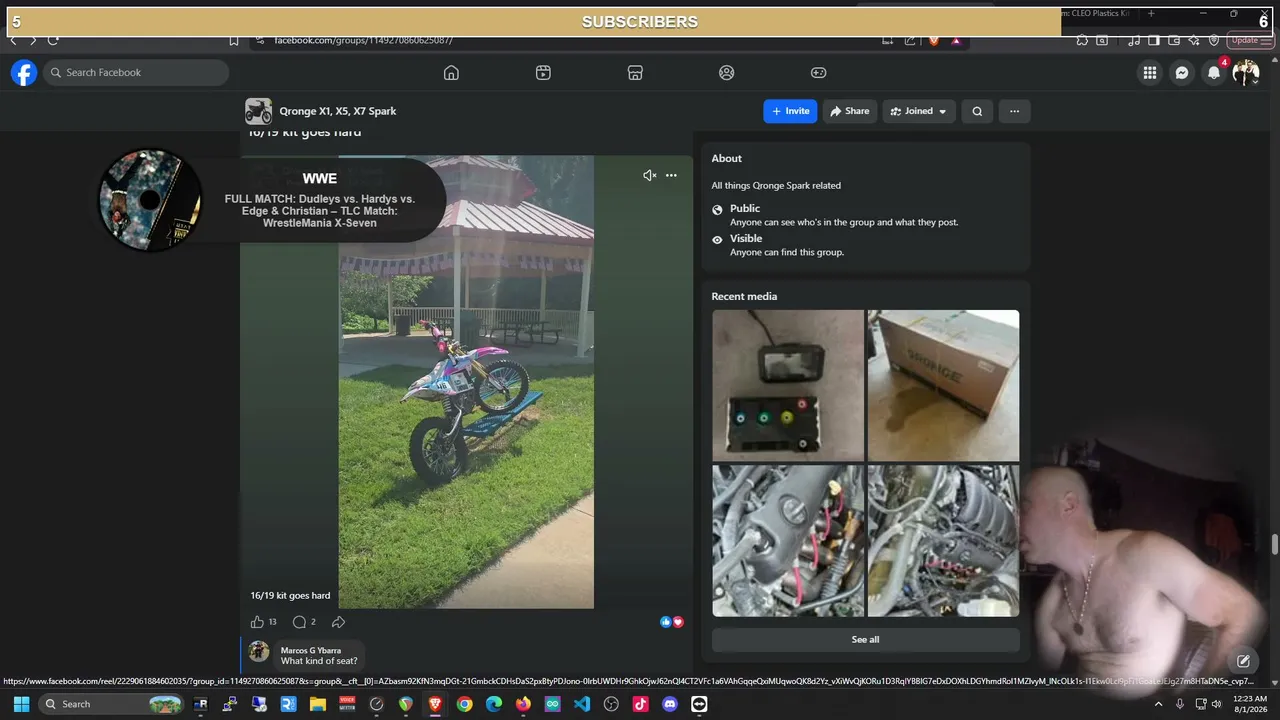Open the post options three-dot menu
Screen dimensions: 1280x720
pyautogui.click(x=671, y=175)
